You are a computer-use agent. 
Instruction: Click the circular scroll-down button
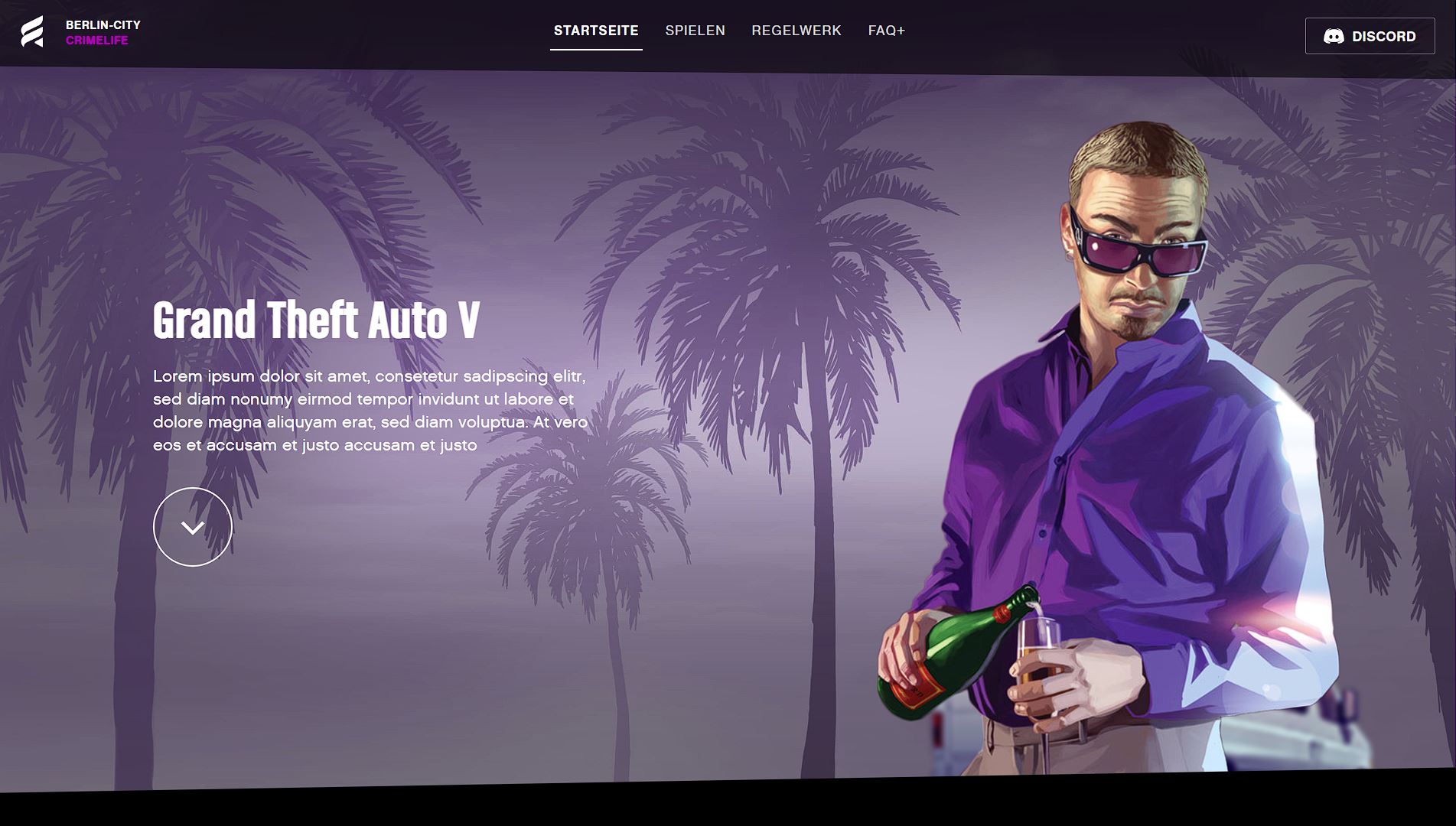pos(193,527)
